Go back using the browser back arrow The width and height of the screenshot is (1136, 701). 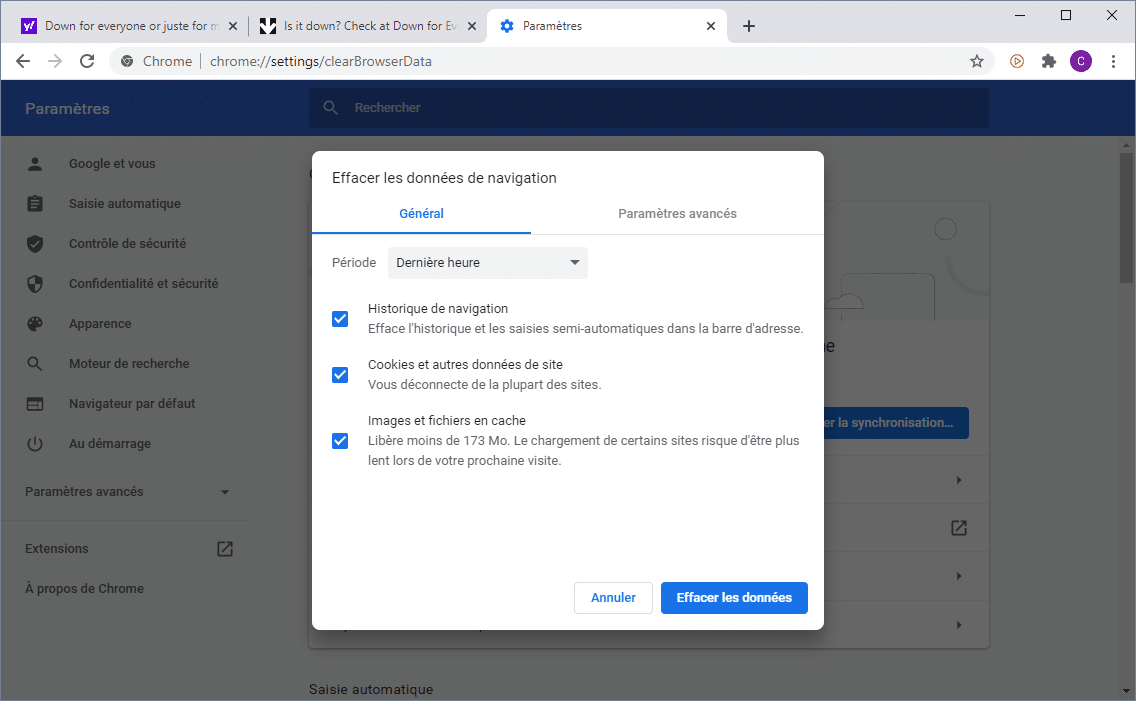[x=23, y=62]
